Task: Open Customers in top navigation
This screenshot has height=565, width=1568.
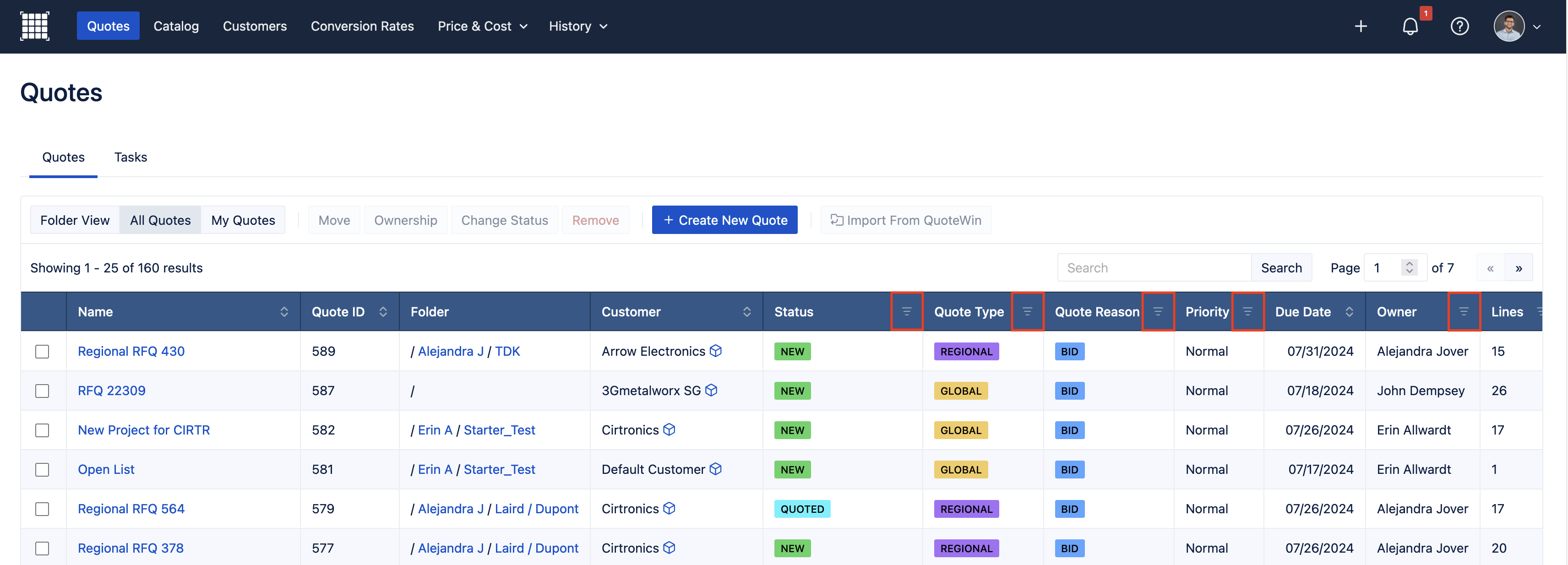Action: click(x=255, y=26)
